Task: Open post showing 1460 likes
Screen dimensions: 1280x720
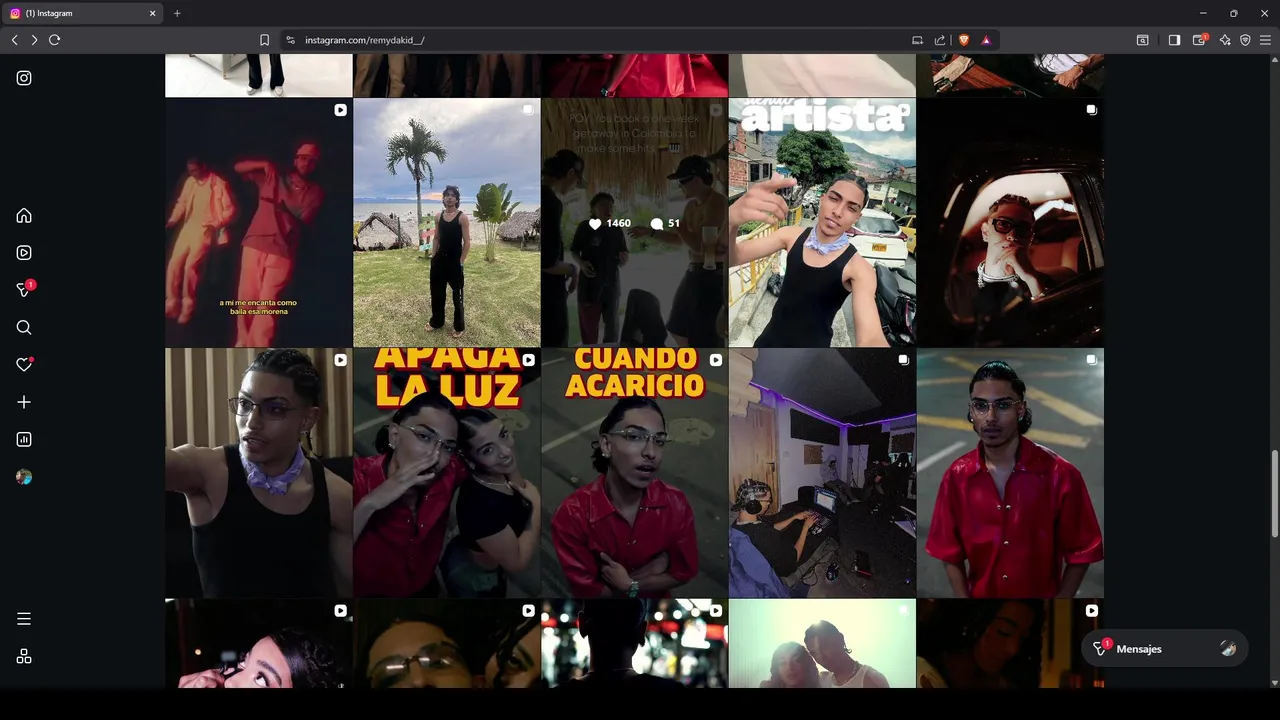Action: pos(635,222)
